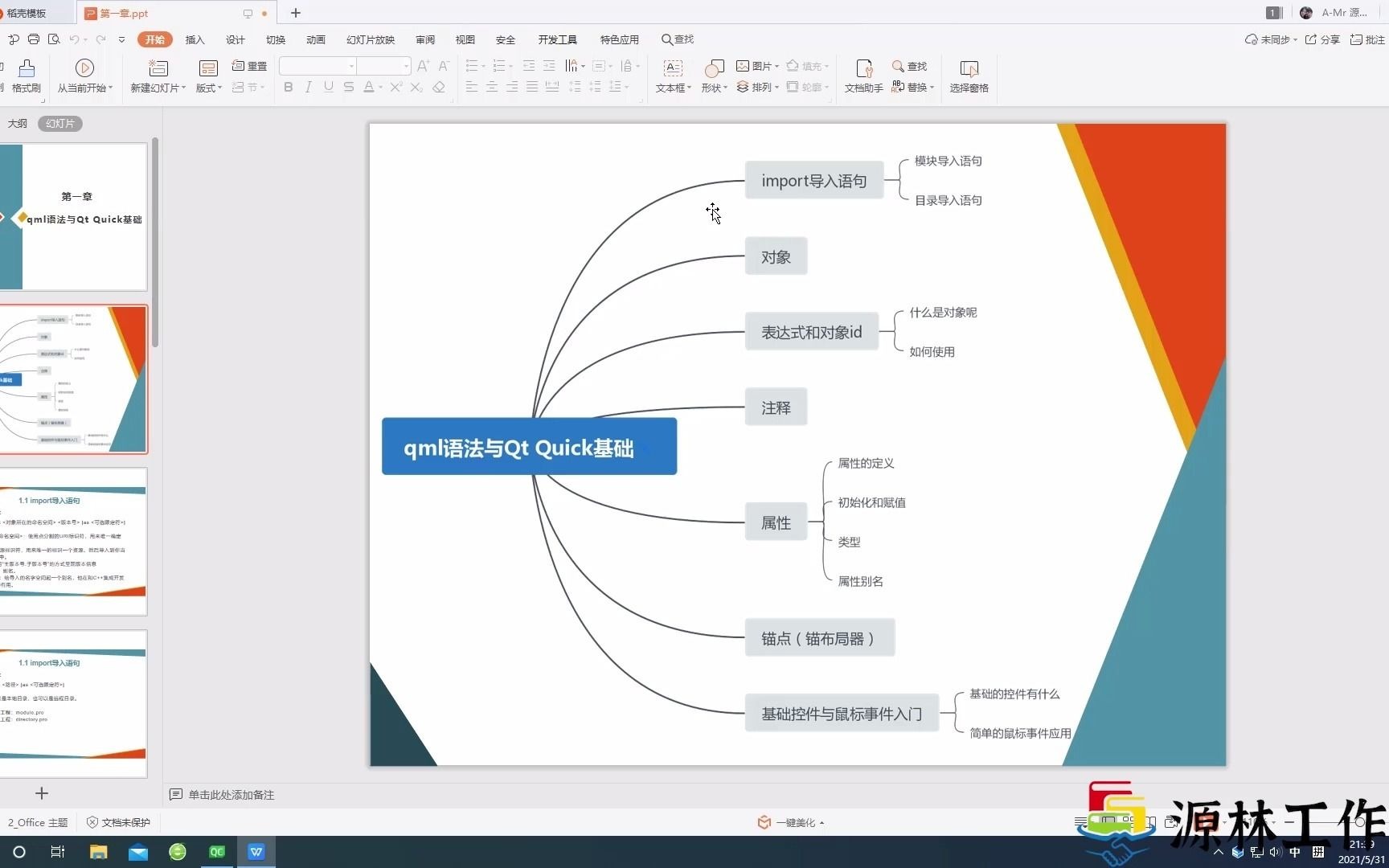Screen dimensions: 1389x868
Task: Click the Format Painter (格式刷) icon
Action: coord(27,68)
